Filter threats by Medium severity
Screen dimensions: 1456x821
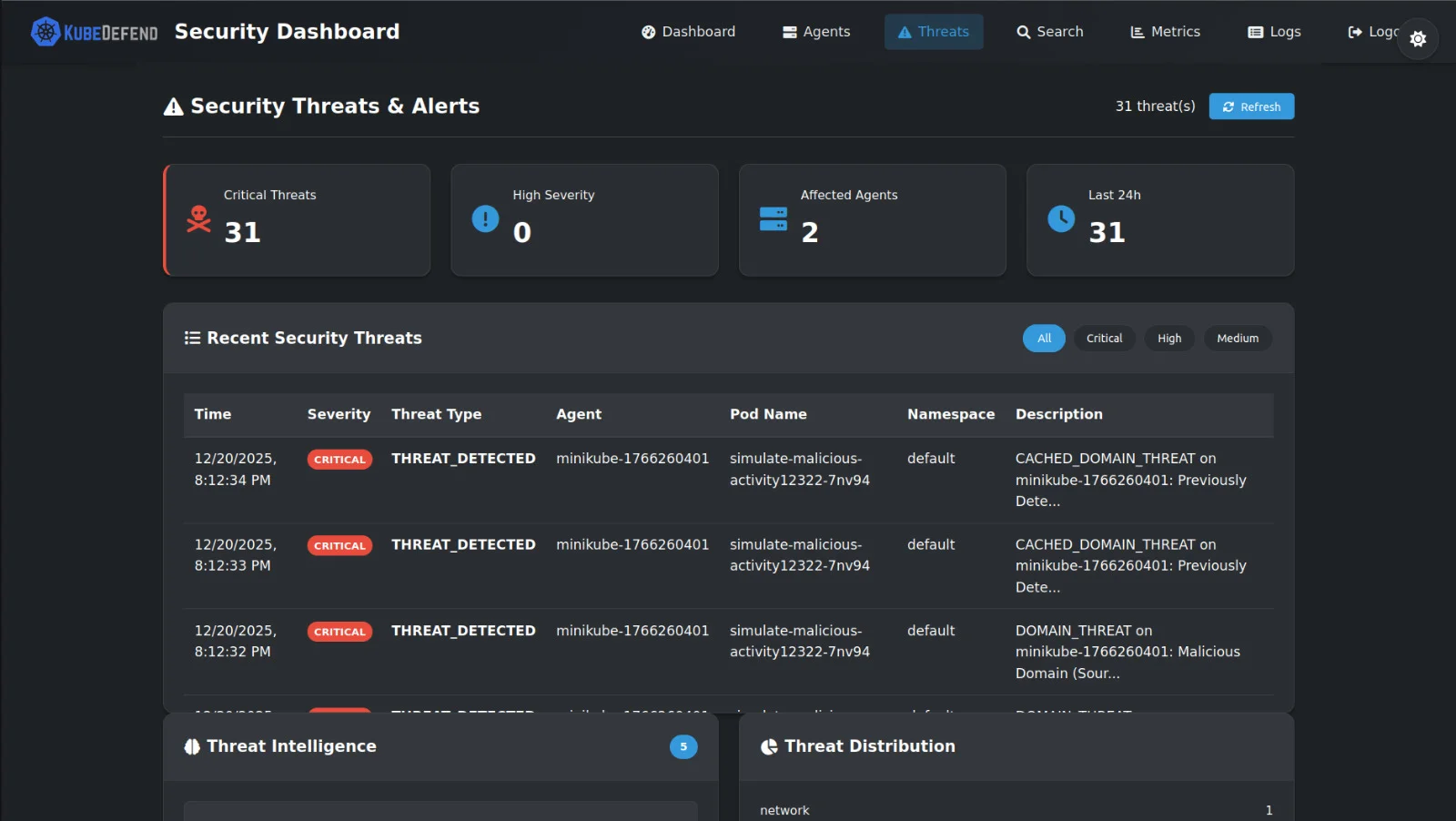point(1238,339)
